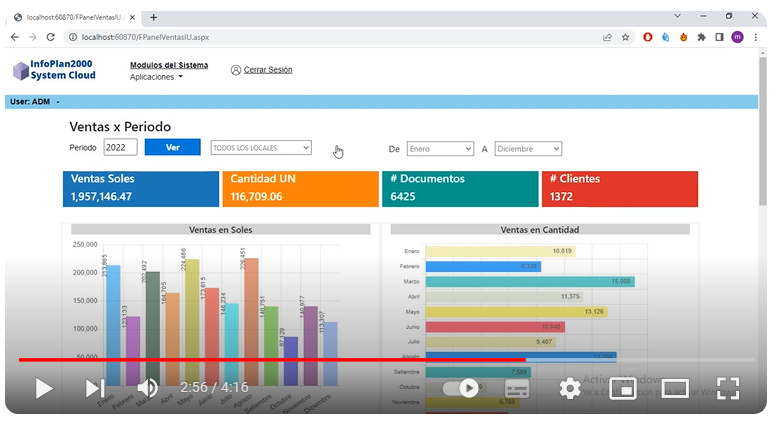Click the Cerrar Sesión link
Screen dimensions: 776x422
[268, 70]
